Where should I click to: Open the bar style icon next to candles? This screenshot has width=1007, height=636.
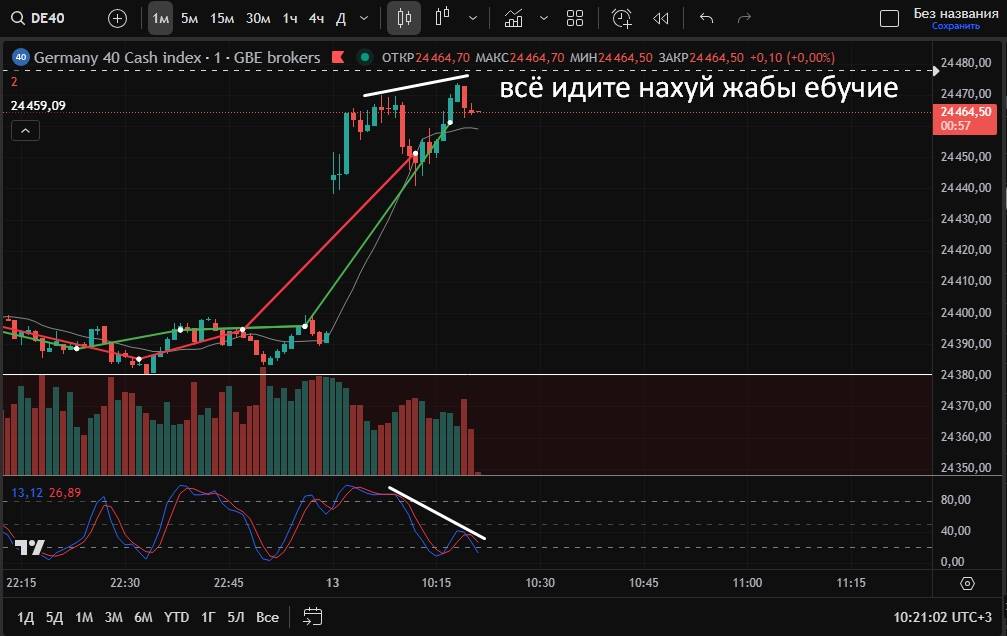(x=444, y=18)
